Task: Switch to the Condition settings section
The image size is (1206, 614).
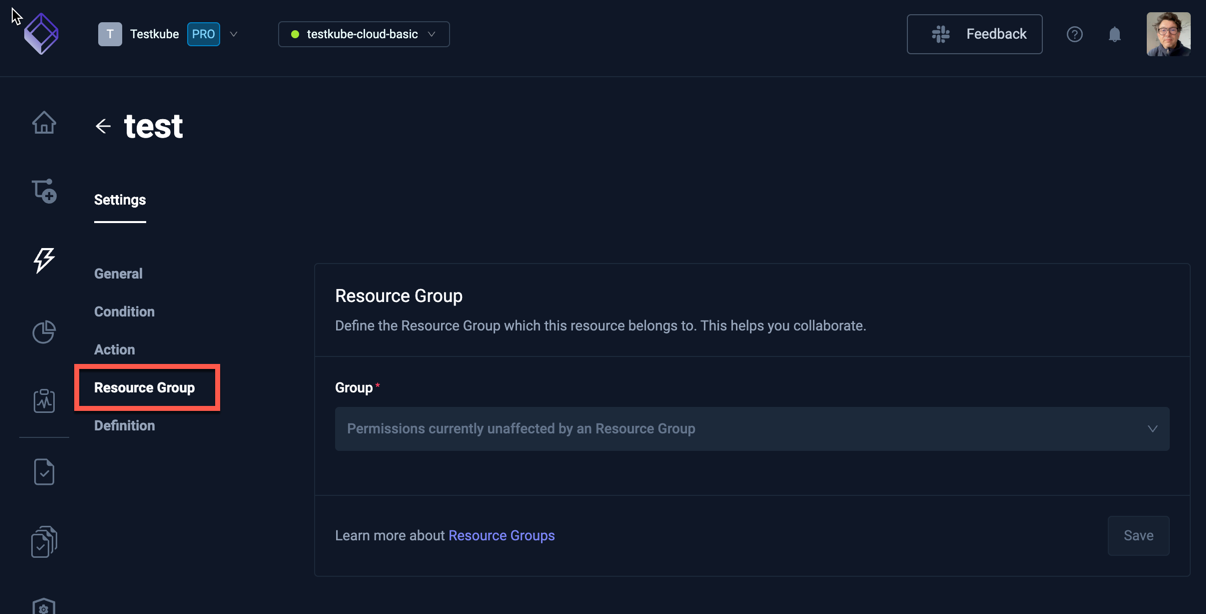Action: coord(124,311)
